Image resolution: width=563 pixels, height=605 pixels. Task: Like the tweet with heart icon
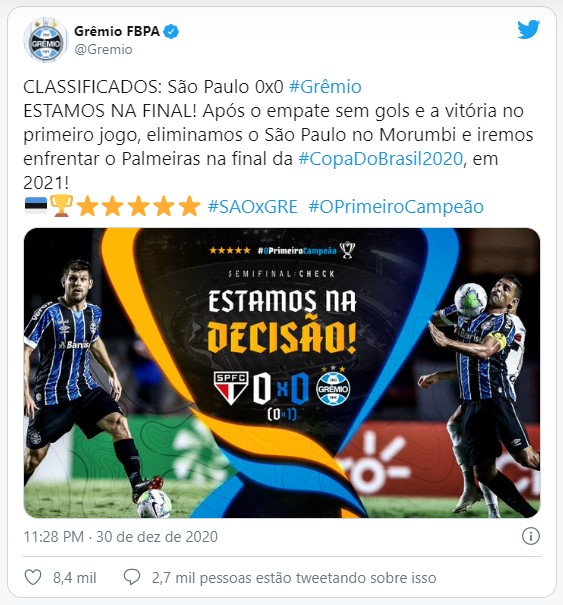pyautogui.click(x=33, y=577)
